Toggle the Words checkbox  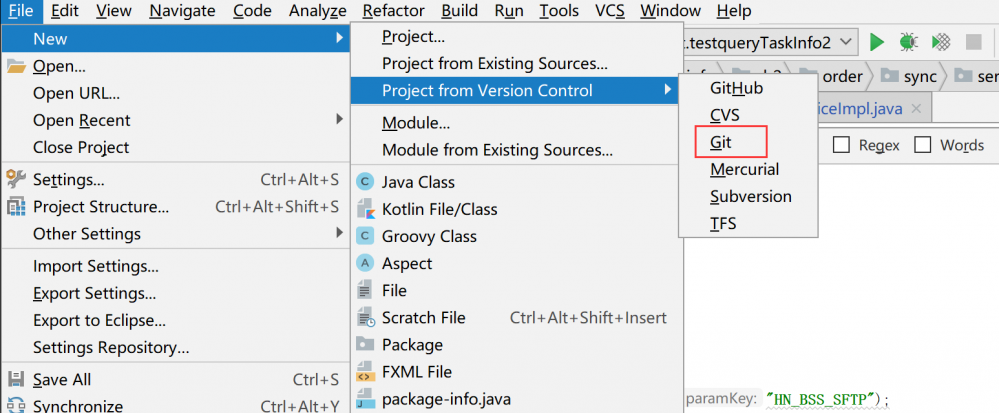[923, 145]
